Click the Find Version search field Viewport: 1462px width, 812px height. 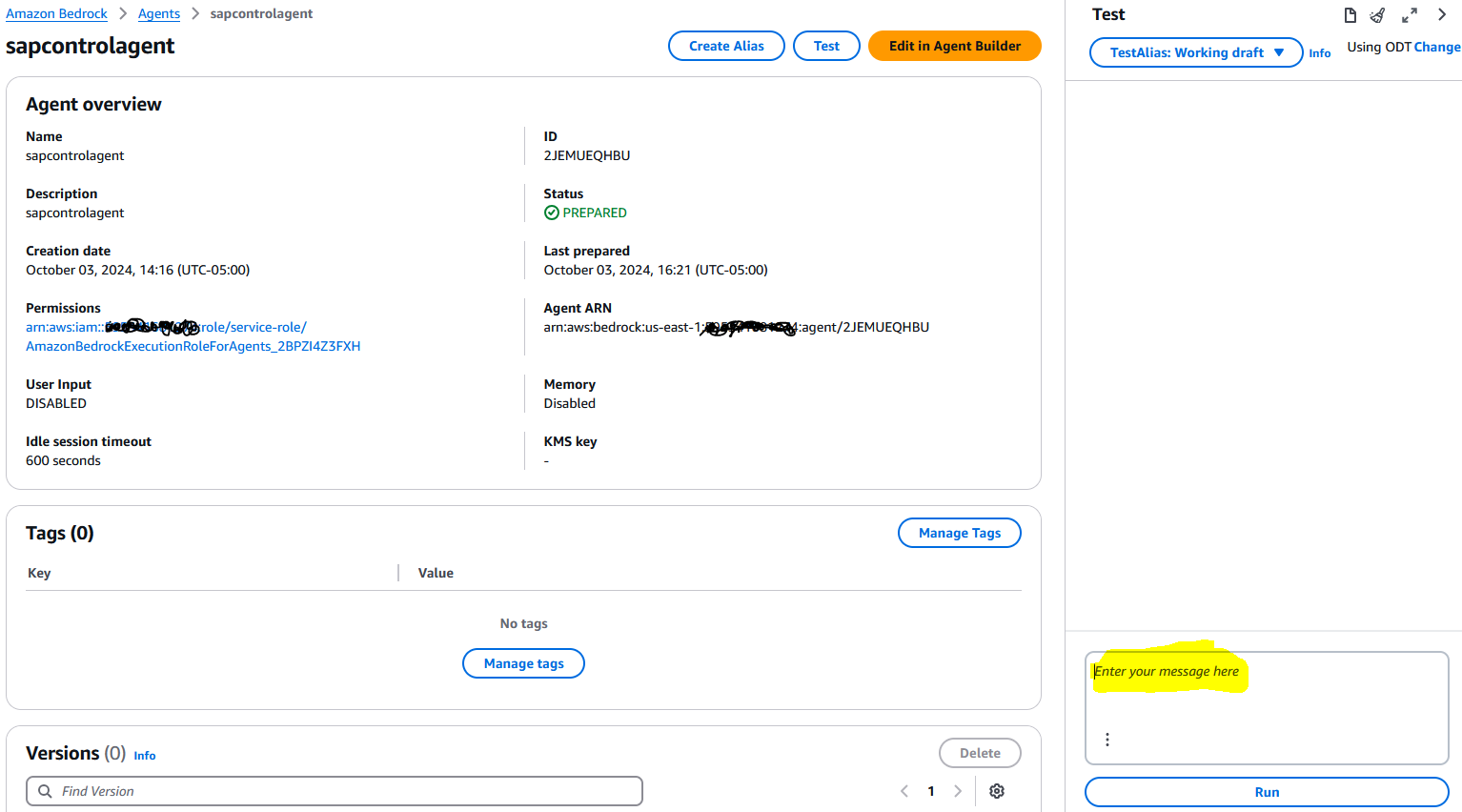(x=335, y=791)
